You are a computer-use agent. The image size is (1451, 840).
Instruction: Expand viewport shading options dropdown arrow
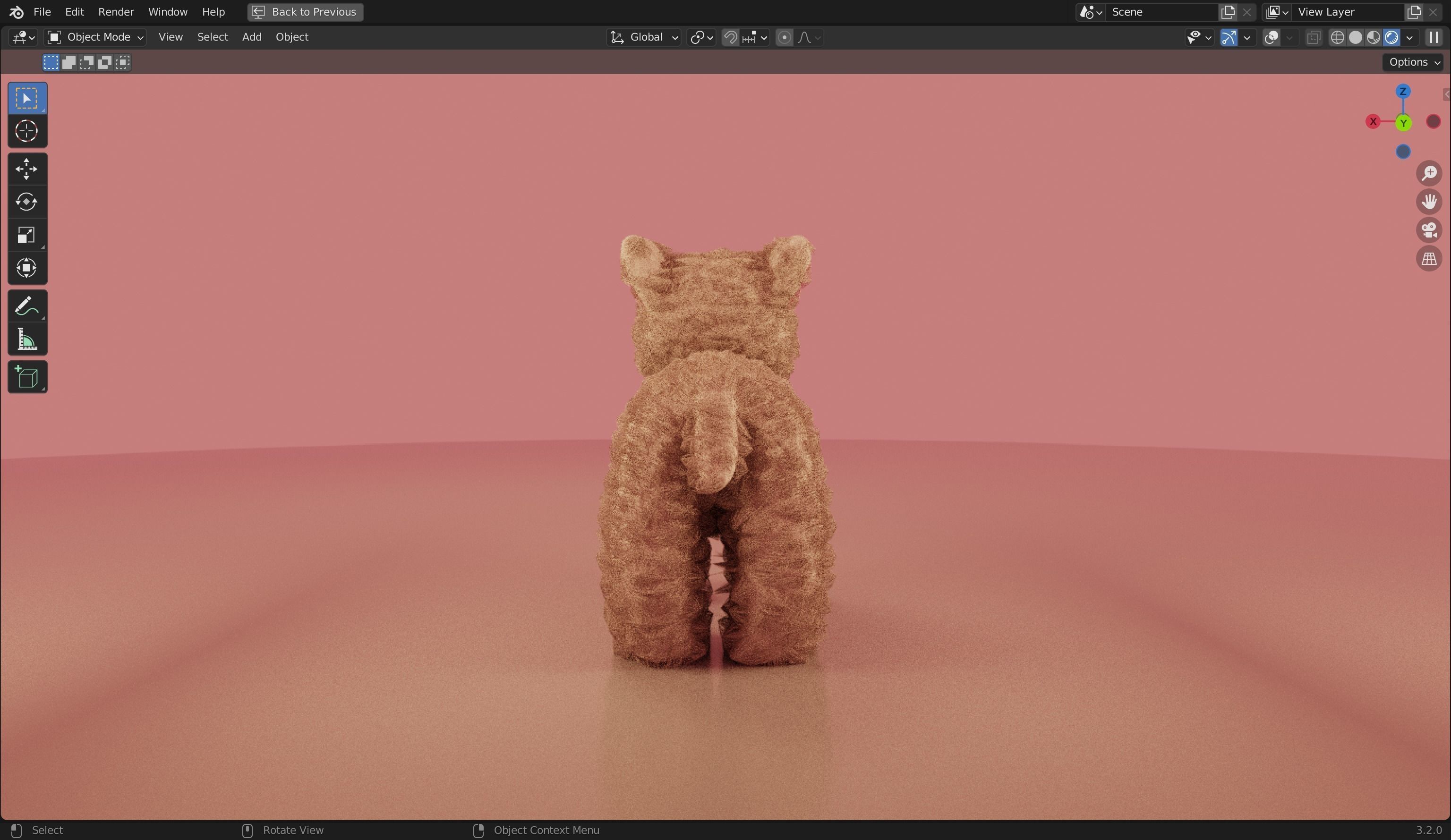pos(1409,37)
